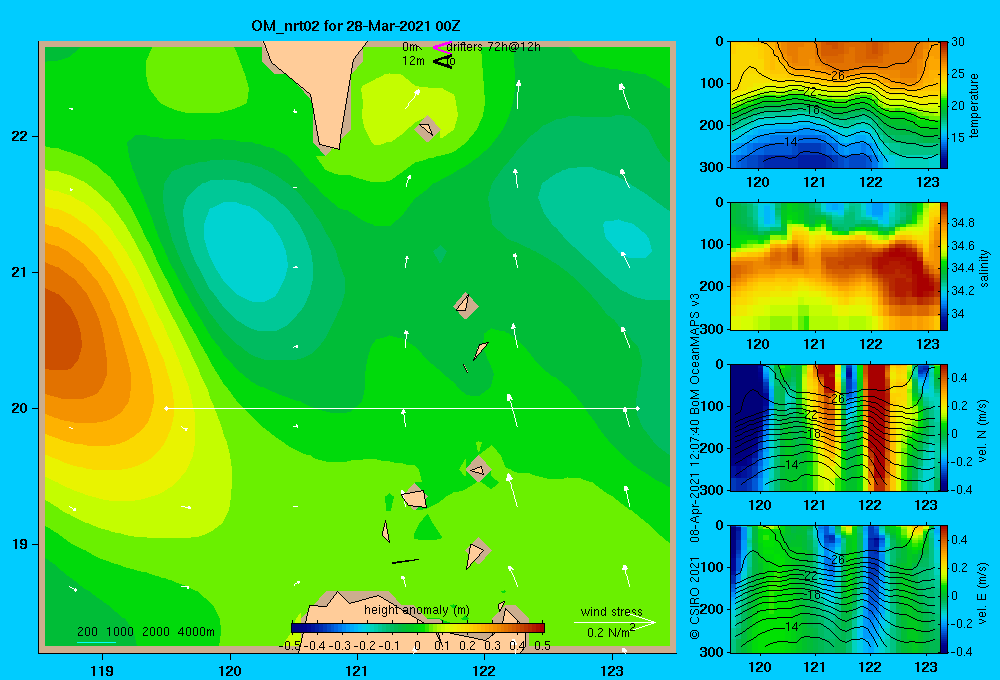This screenshot has width=1000, height=680.
Task: Click the 'BoM OceanMAPS v3' vertical text
Action: click(x=695, y=355)
